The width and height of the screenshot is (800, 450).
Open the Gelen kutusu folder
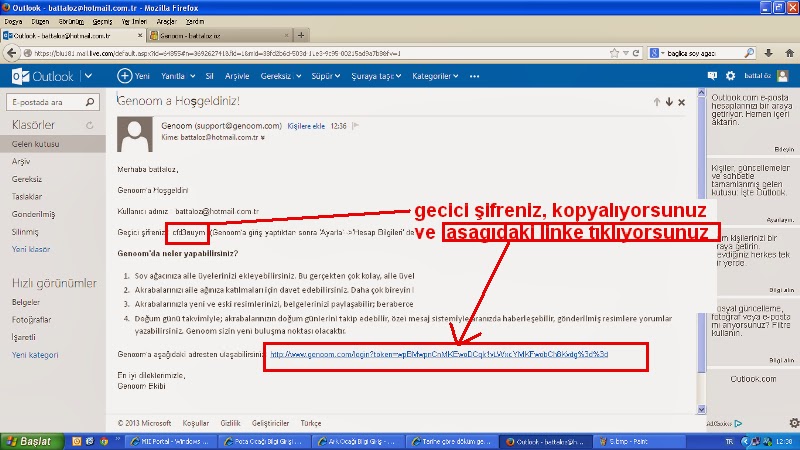[53, 144]
